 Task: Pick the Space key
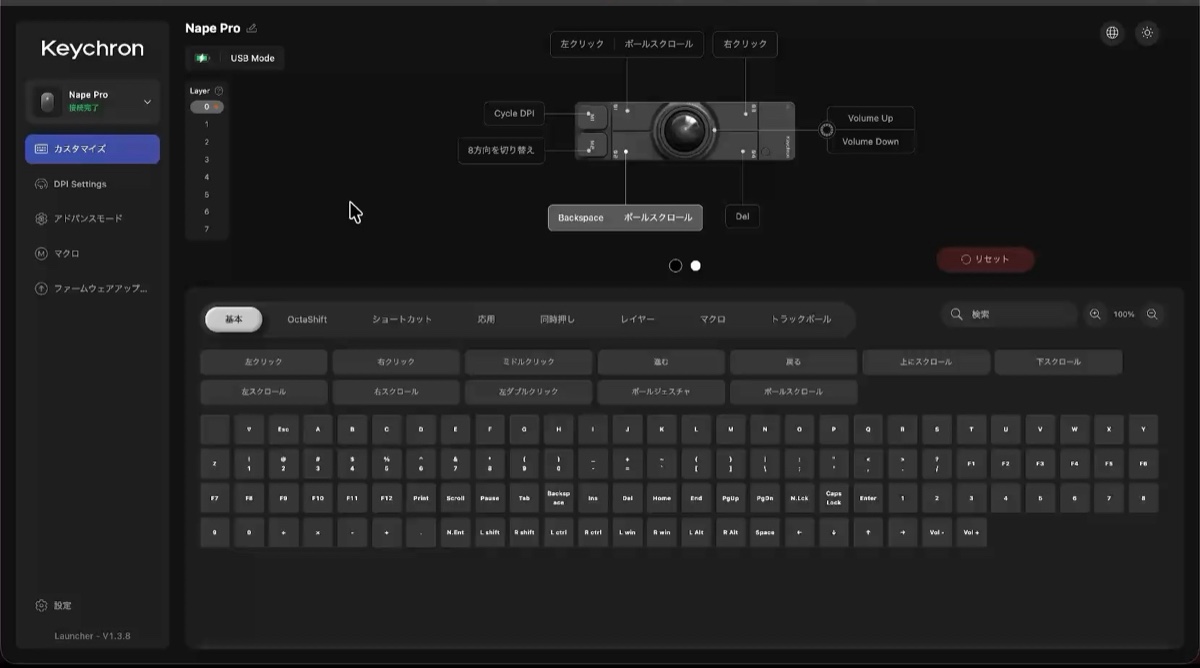pos(765,532)
